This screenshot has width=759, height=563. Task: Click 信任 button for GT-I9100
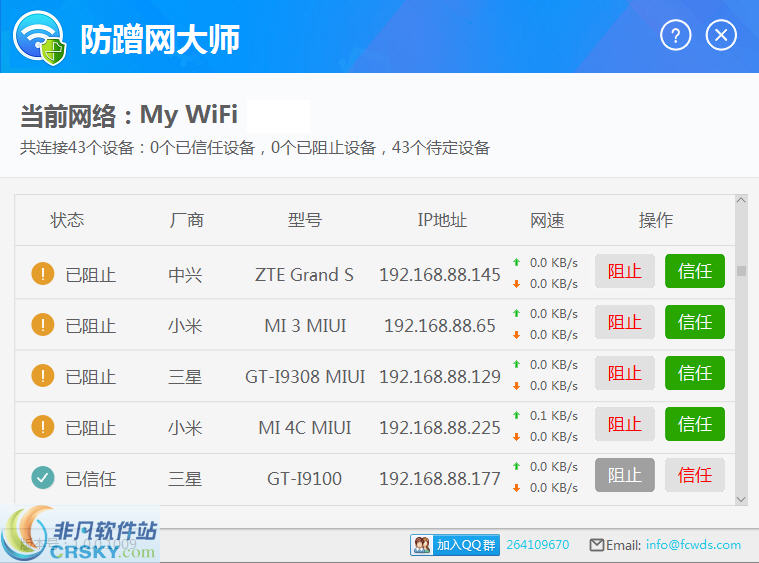point(695,475)
